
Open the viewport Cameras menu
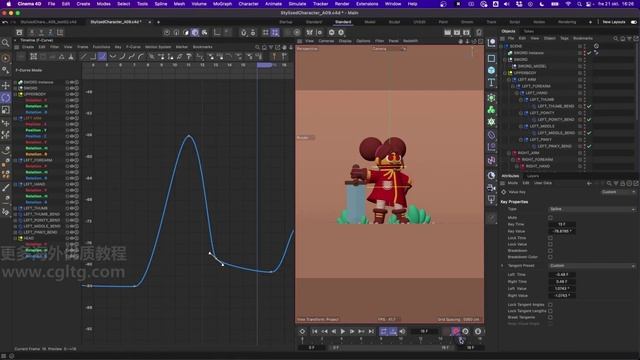(x=326, y=41)
